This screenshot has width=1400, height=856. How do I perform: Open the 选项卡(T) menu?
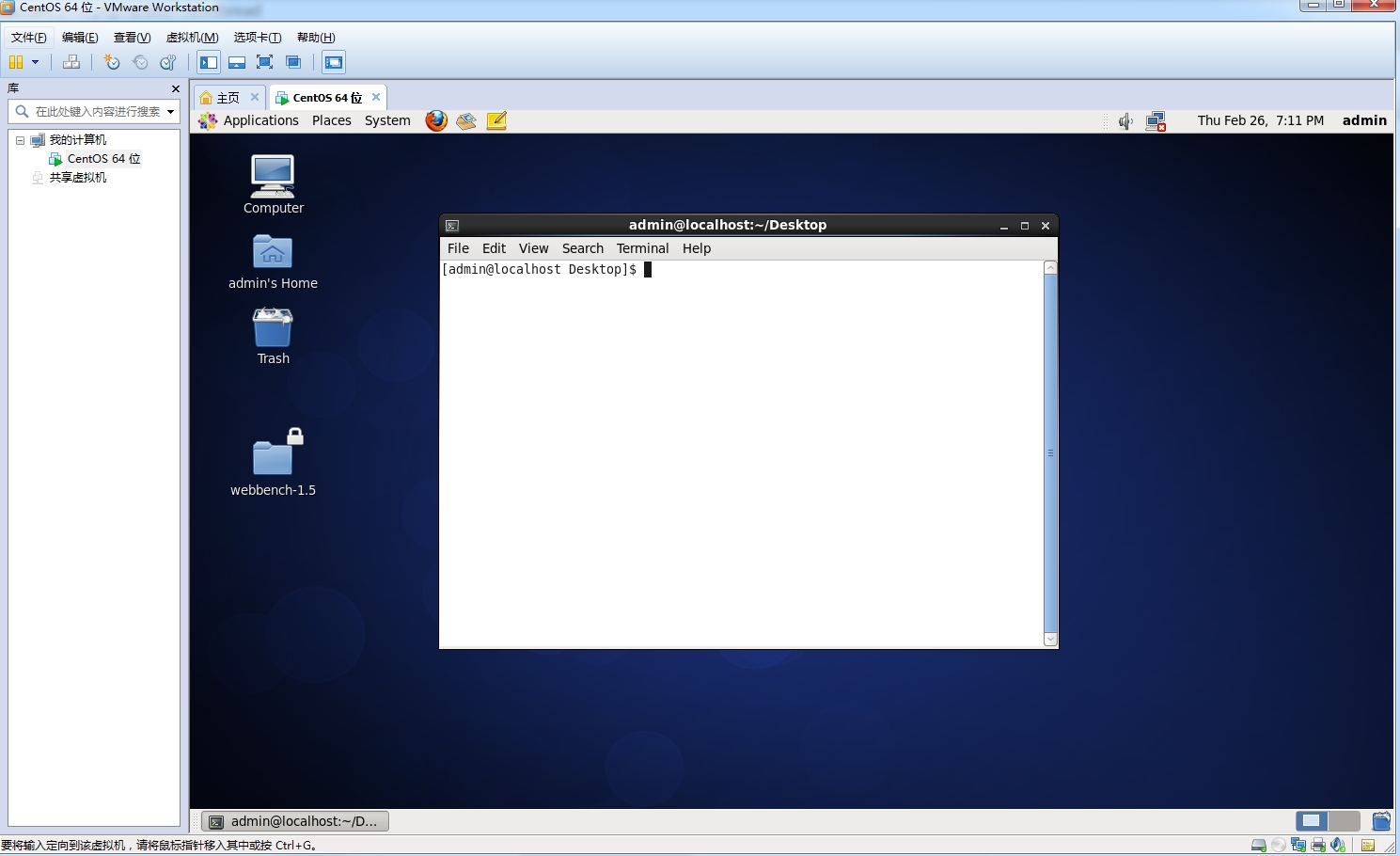258,38
